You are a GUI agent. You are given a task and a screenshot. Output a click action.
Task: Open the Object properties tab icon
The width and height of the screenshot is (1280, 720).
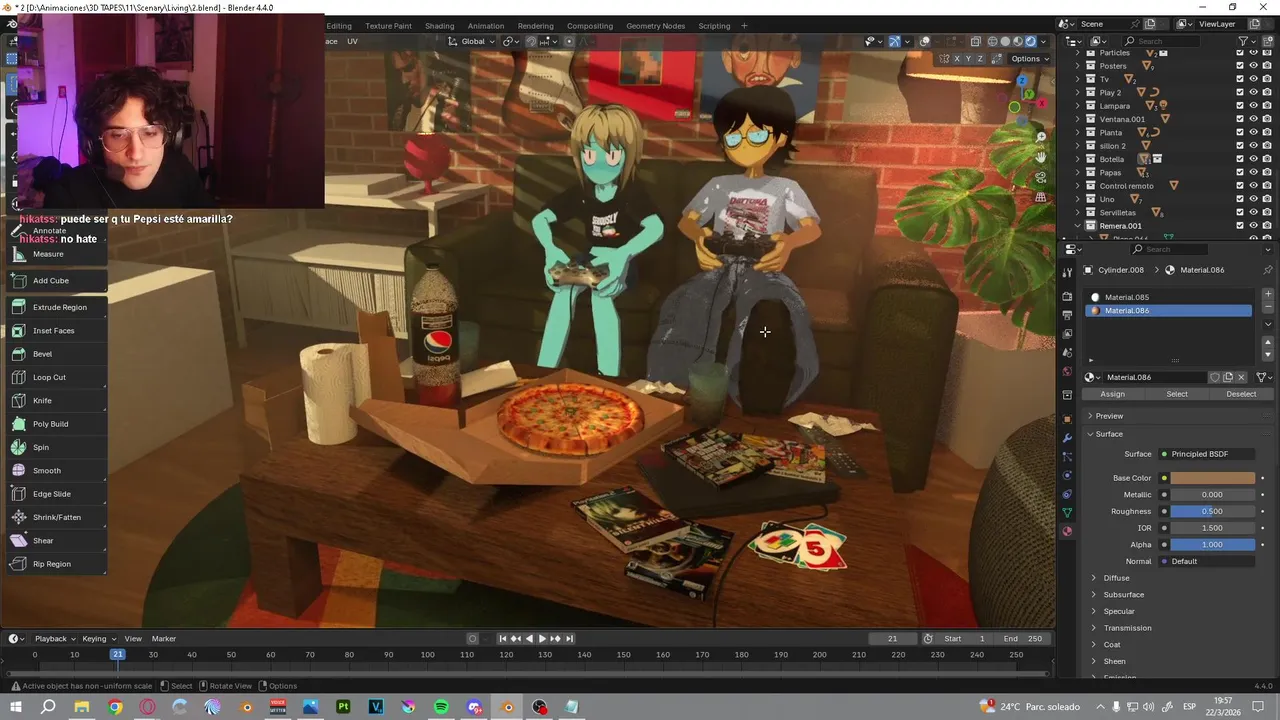(1067, 419)
